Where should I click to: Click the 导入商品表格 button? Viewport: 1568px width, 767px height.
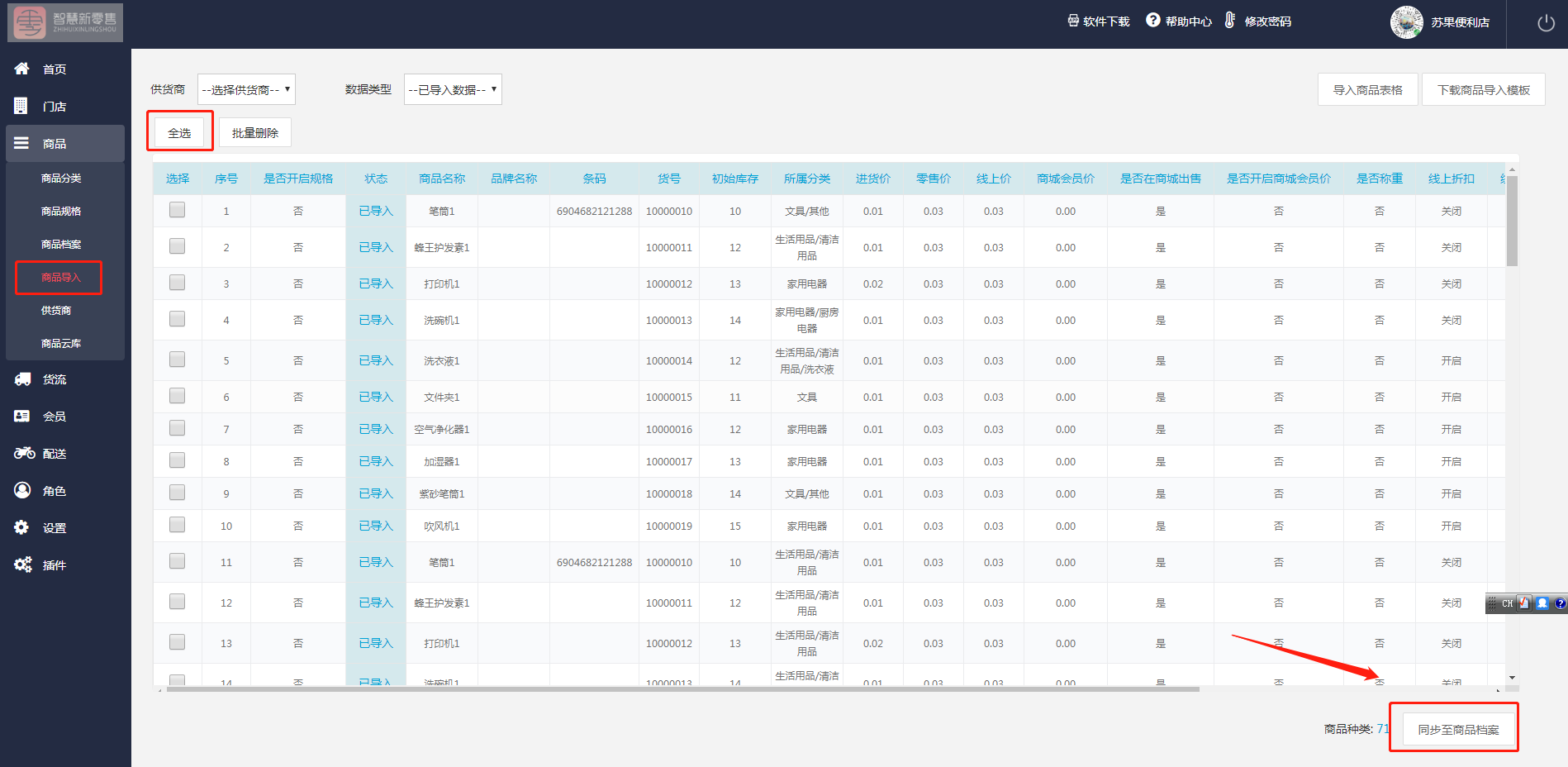click(x=1368, y=89)
